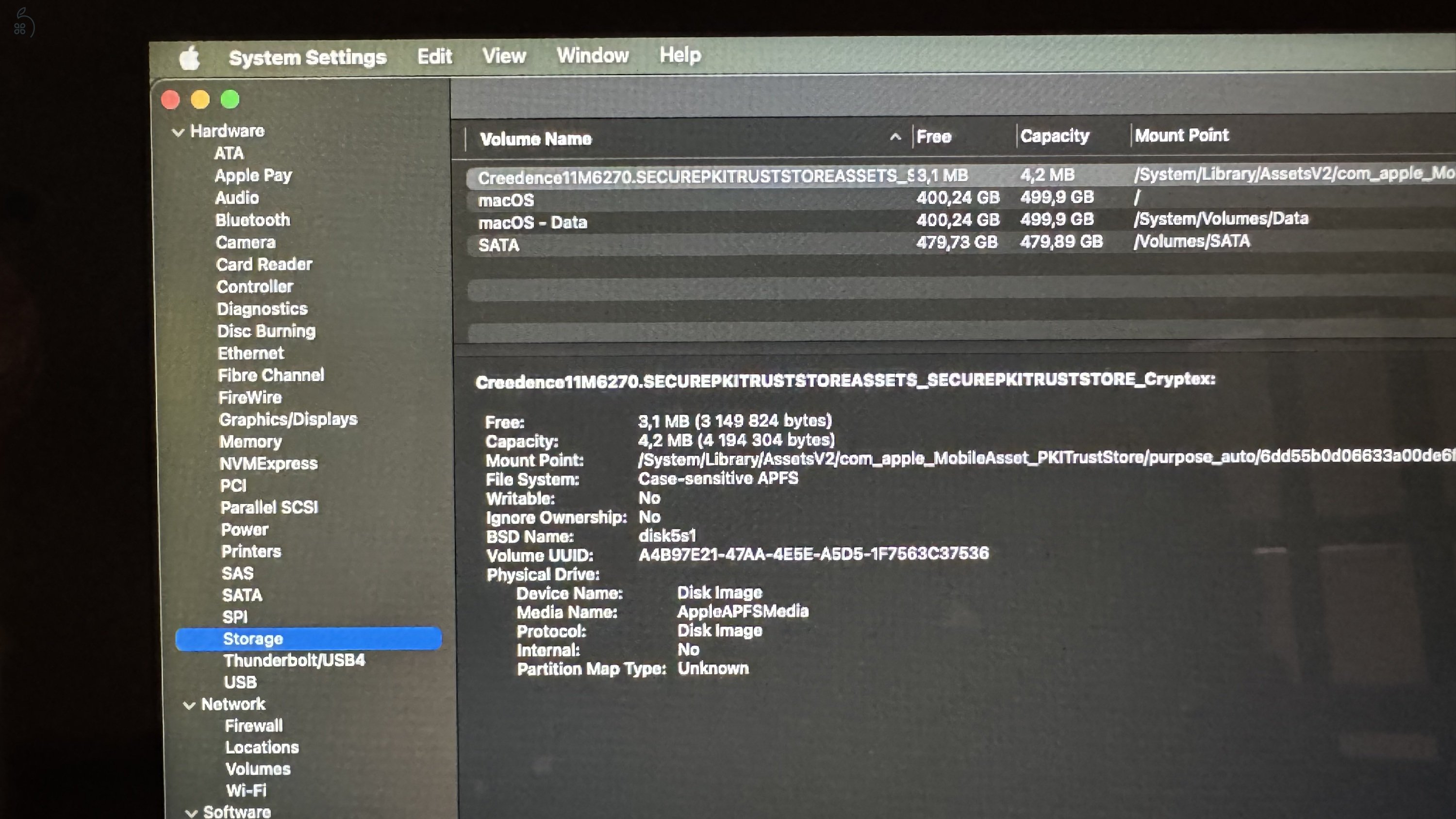Image resolution: width=1456 pixels, height=819 pixels.
Task: Select Wi-Fi under Network
Action: pyautogui.click(x=246, y=791)
